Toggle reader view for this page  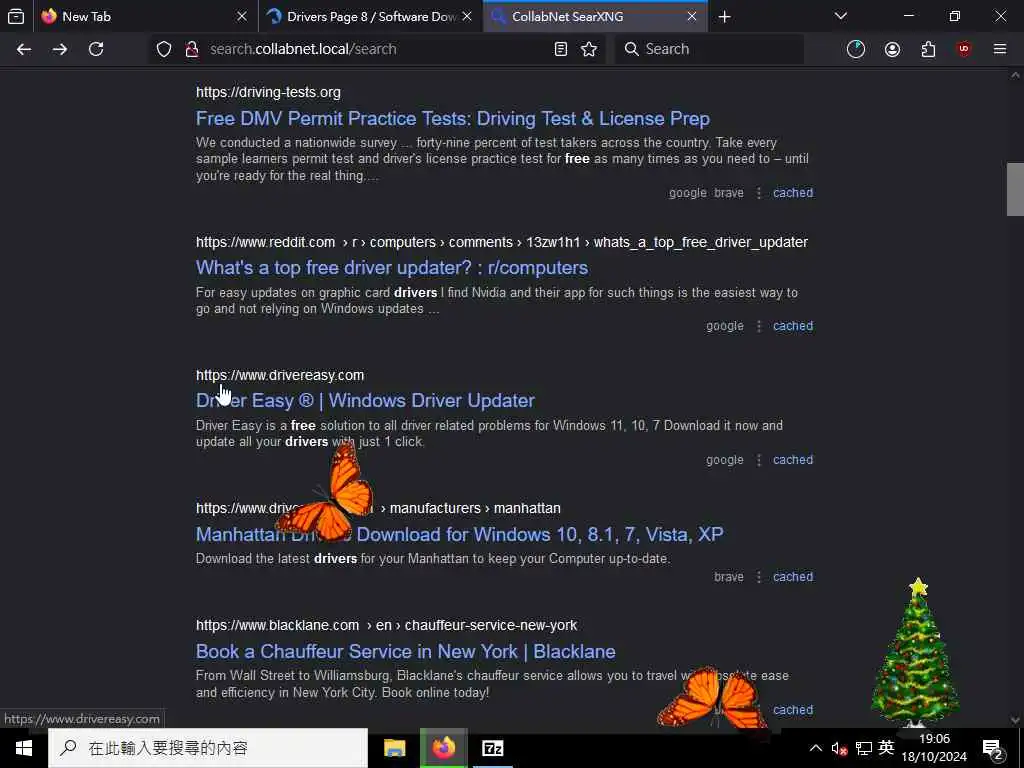click(560, 49)
